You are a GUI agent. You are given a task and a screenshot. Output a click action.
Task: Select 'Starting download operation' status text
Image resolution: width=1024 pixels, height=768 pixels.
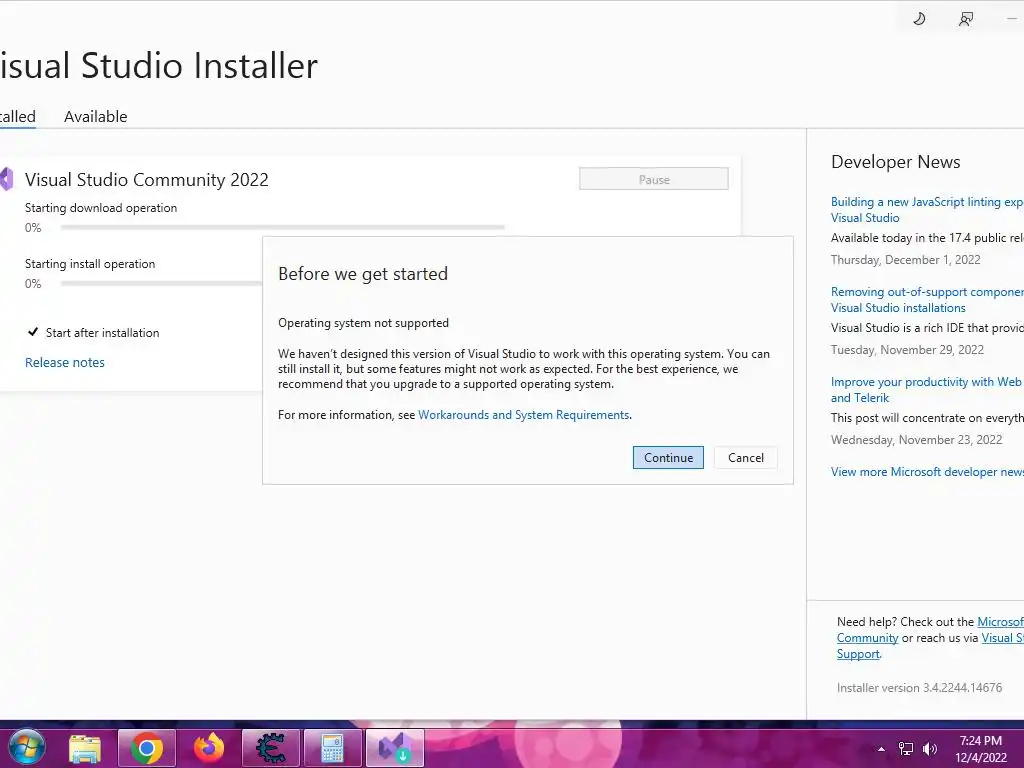(101, 208)
